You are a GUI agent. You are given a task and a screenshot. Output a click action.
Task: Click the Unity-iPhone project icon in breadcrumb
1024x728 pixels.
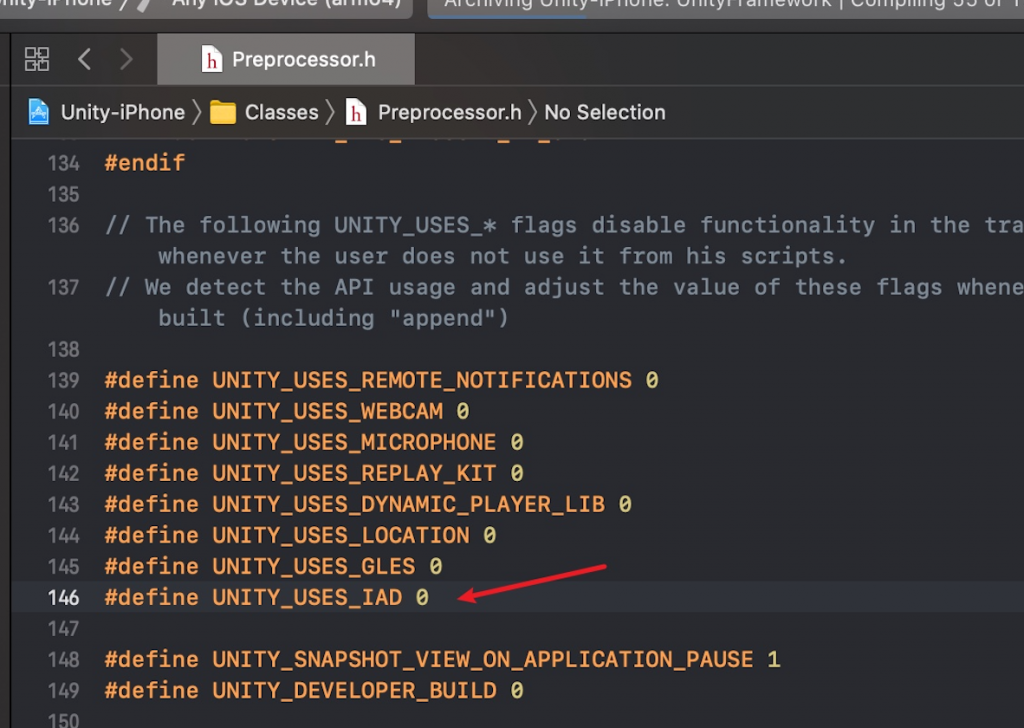coord(39,112)
